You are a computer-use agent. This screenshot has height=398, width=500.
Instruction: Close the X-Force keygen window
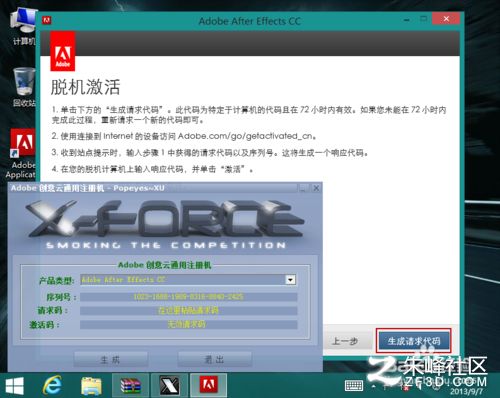point(316,188)
